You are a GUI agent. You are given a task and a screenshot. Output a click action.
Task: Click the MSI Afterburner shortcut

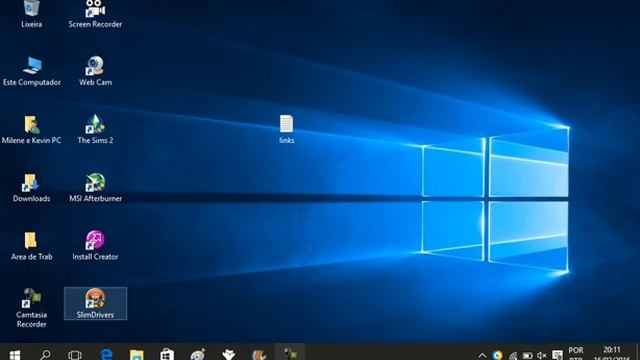pos(95,188)
